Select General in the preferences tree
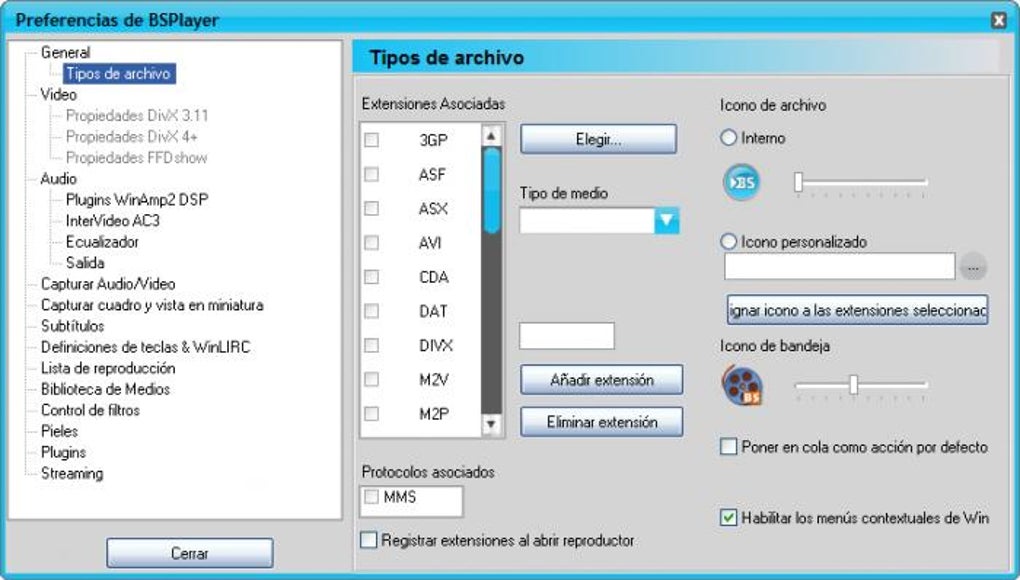Screen dimensions: 1020x580 [65, 53]
